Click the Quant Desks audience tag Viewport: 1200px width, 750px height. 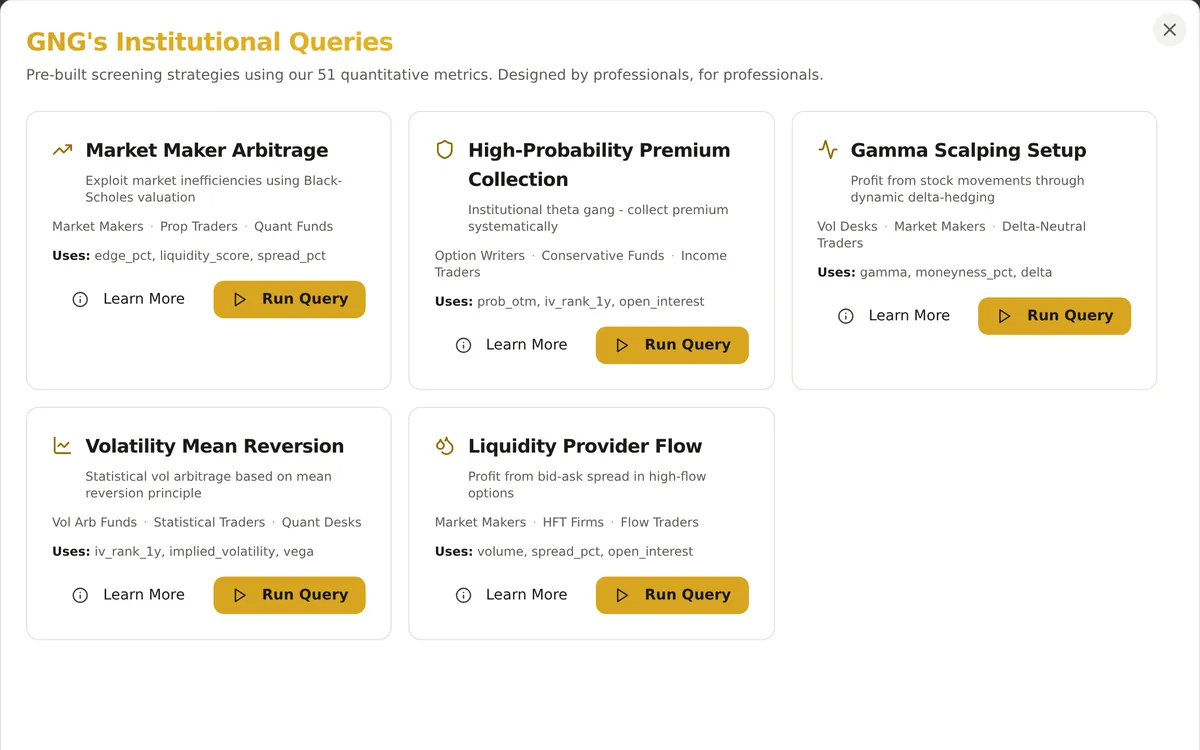[322, 523]
